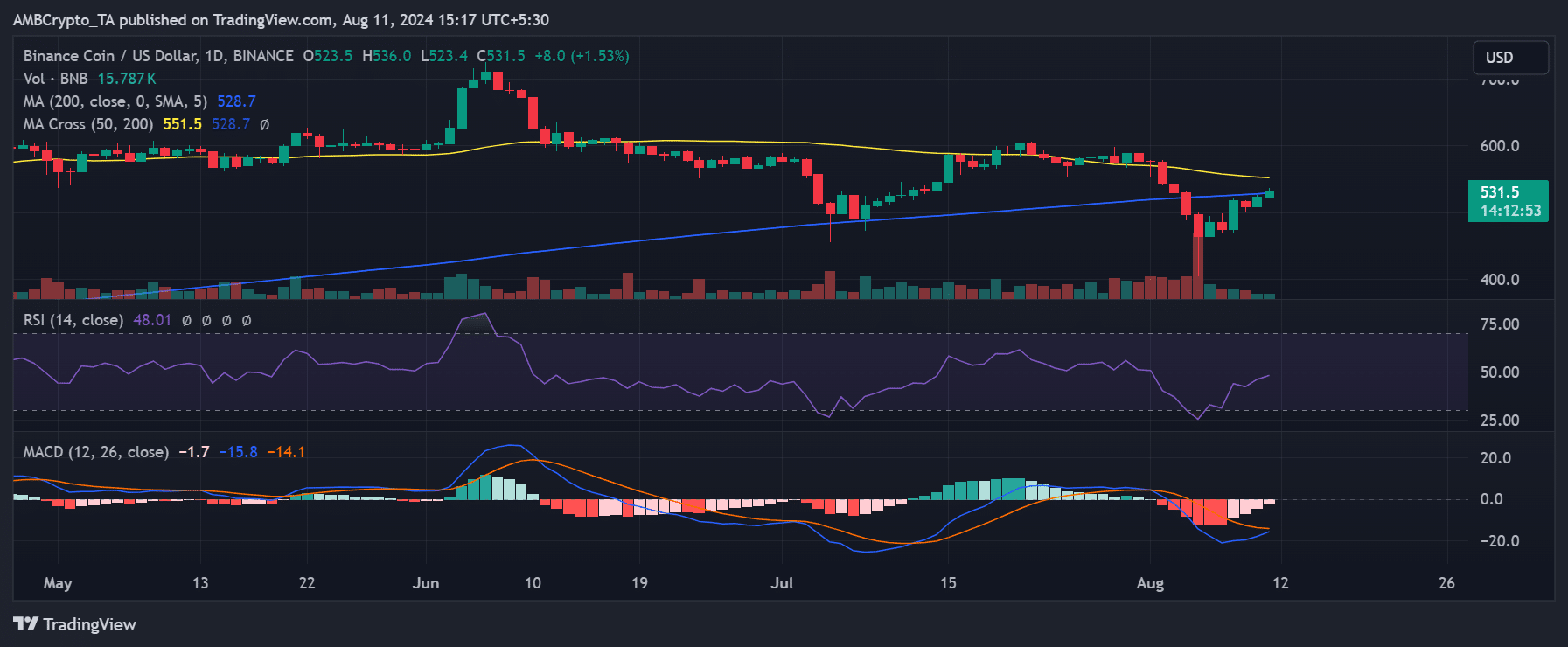Click the Jul date on the time axis
1568x647 pixels.
tap(782, 583)
